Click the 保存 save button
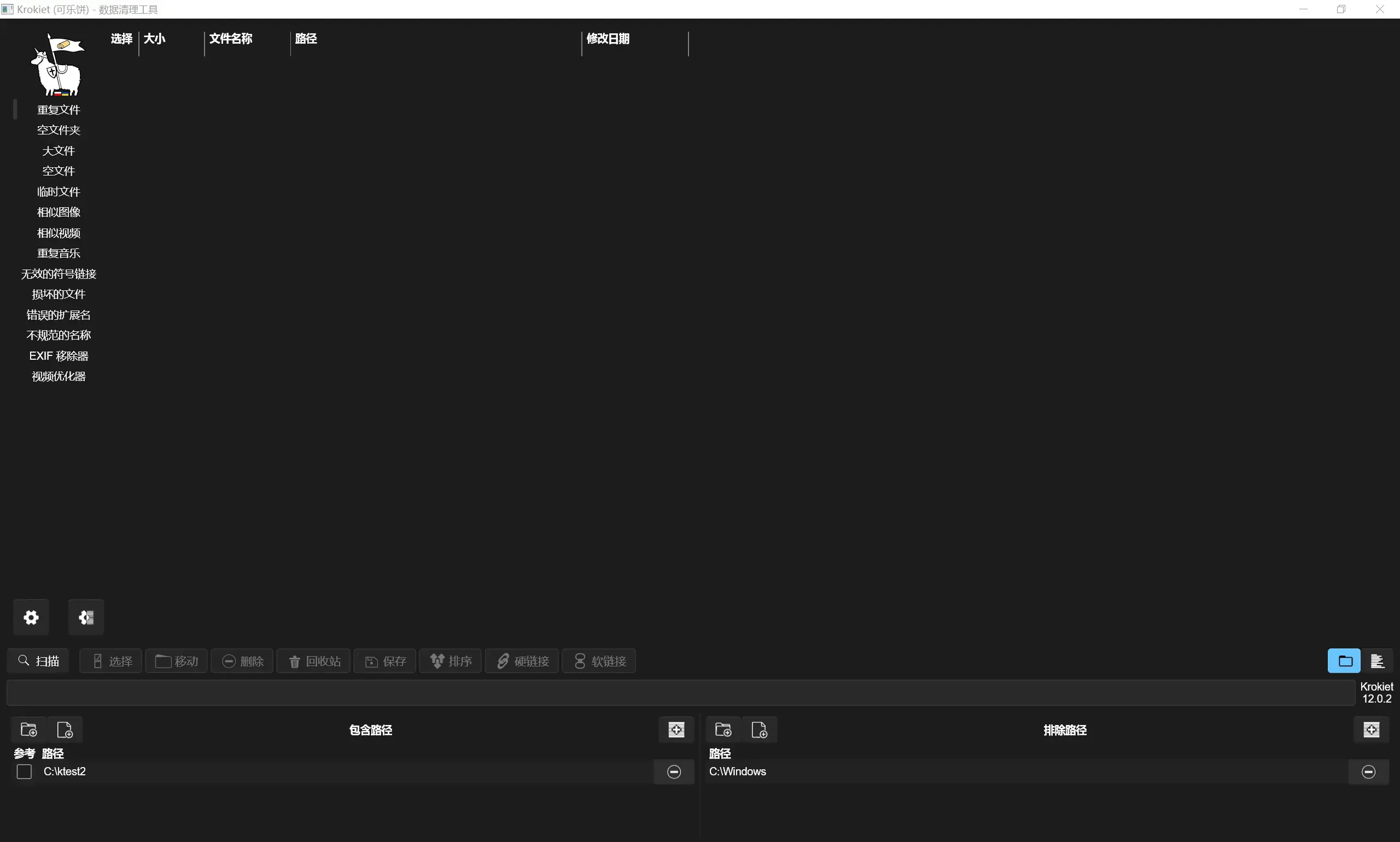 (x=385, y=661)
